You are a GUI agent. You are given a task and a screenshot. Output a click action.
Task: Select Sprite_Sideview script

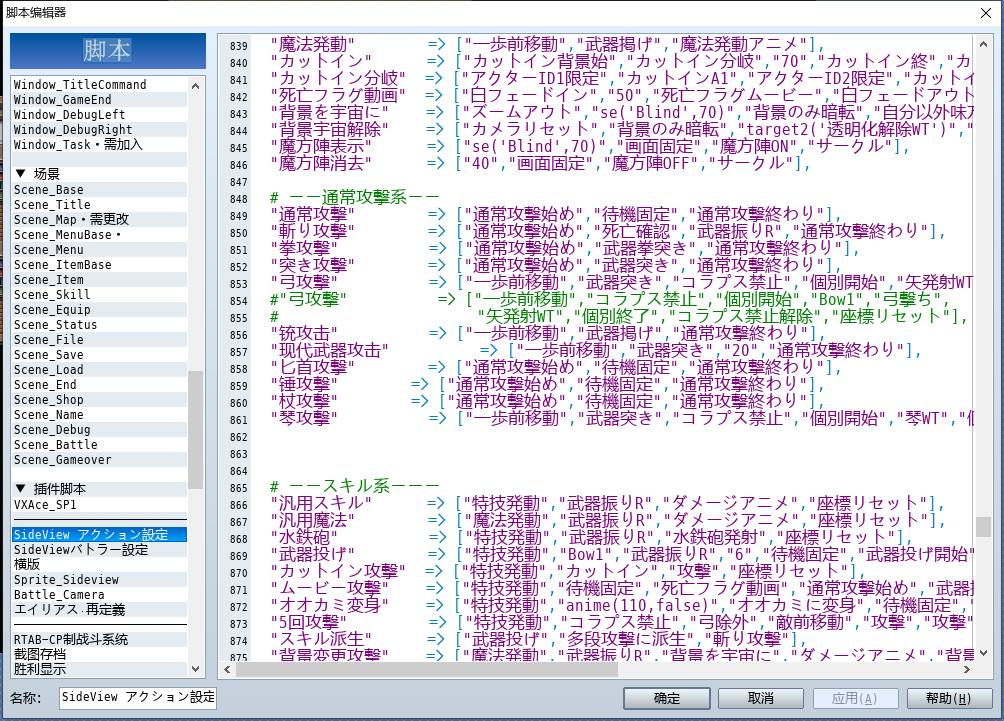click(x=99, y=579)
